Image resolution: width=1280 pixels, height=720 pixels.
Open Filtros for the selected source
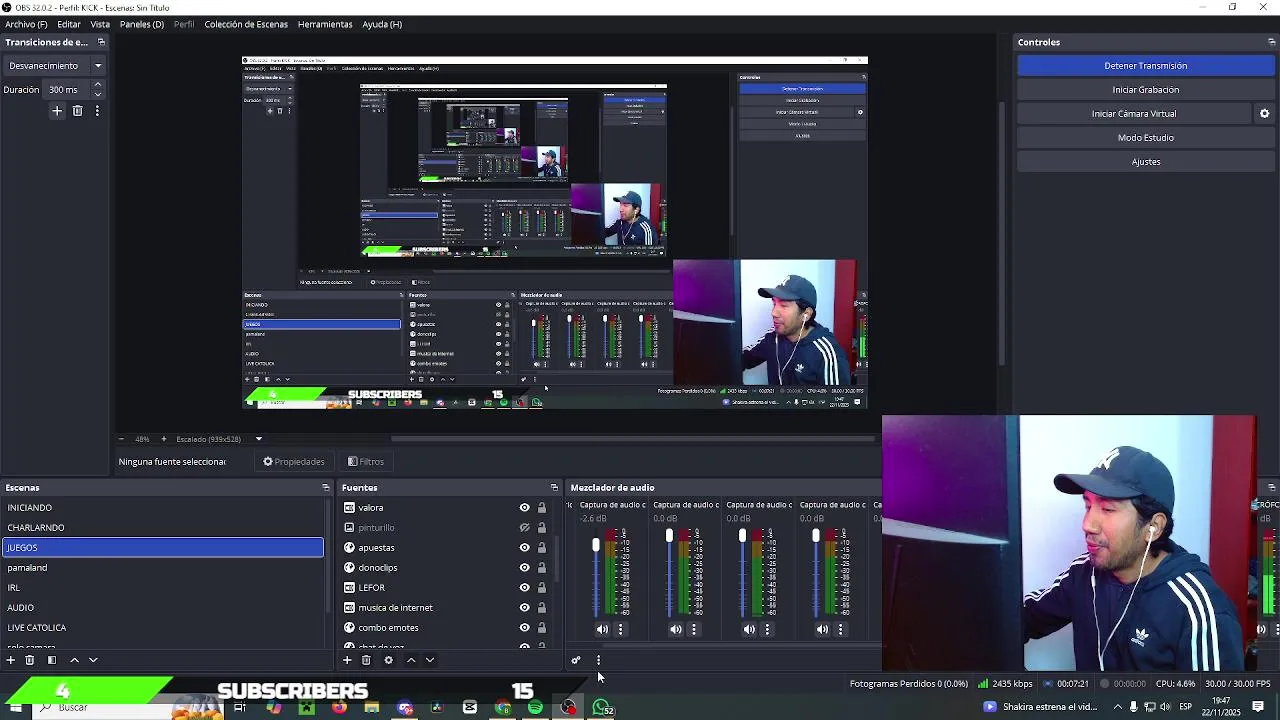[366, 462]
